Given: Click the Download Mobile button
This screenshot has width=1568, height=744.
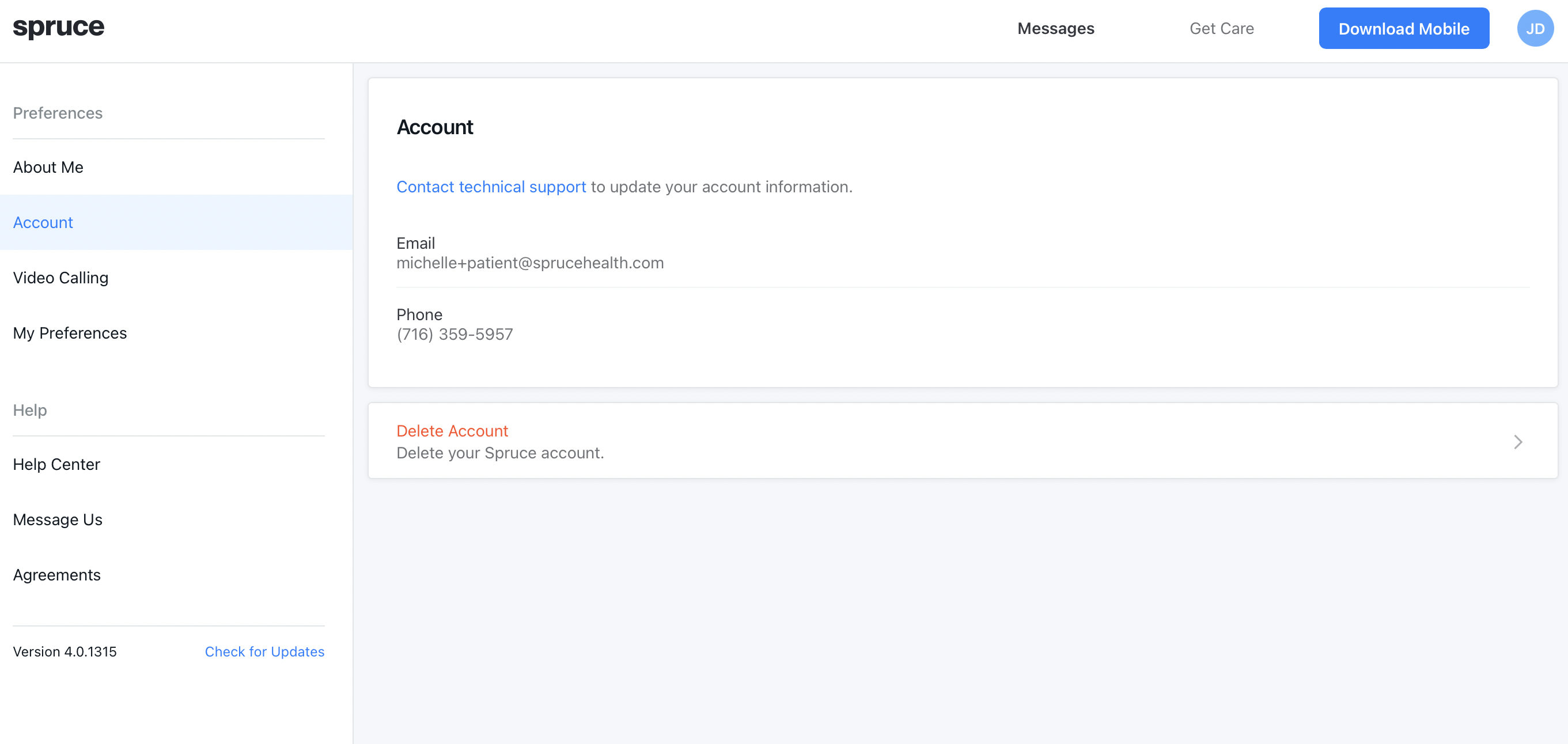Looking at the screenshot, I should (1404, 28).
